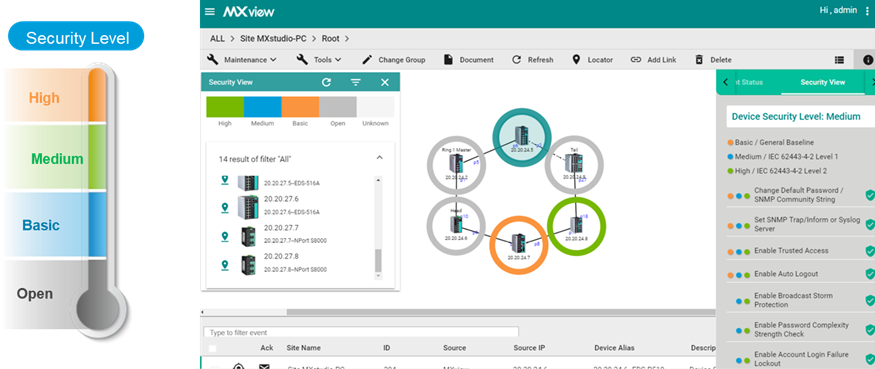
Task: Sort events by the Device Alias column
Action: pyautogui.click(x=614, y=348)
